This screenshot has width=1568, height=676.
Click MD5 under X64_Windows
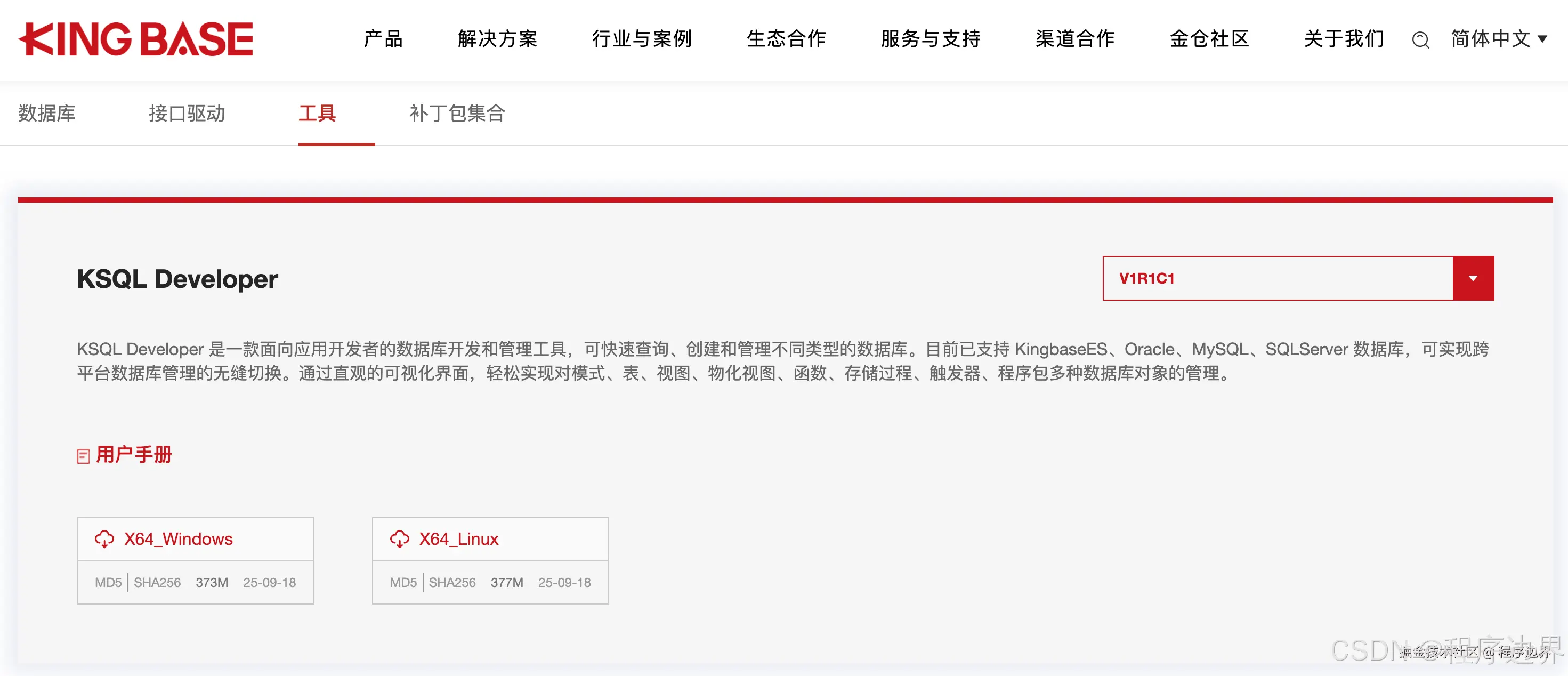coord(108,582)
